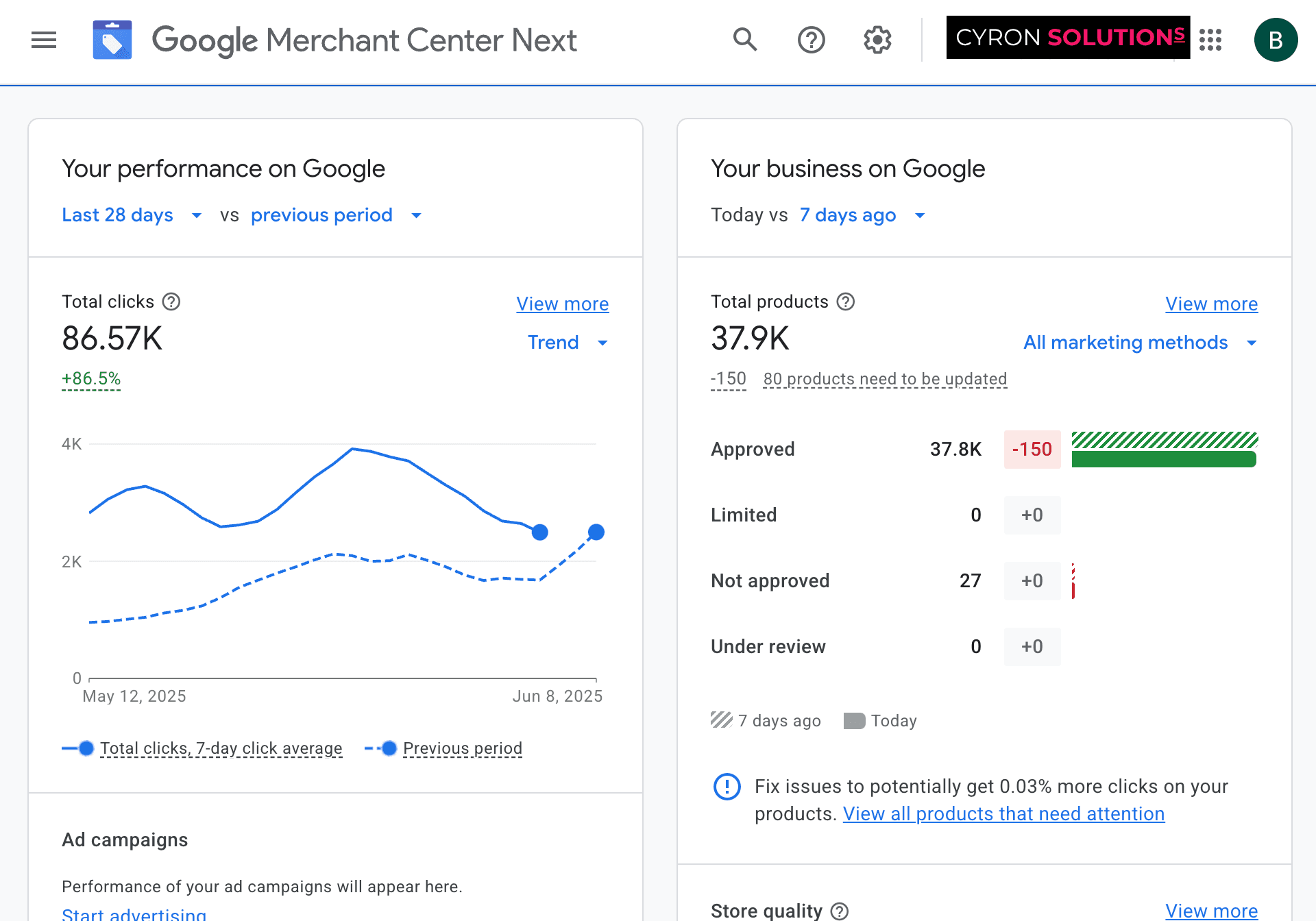The width and height of the screenshot is (1316, 921).
Task: Open the search magnifier icon
Action: [745, 40]
